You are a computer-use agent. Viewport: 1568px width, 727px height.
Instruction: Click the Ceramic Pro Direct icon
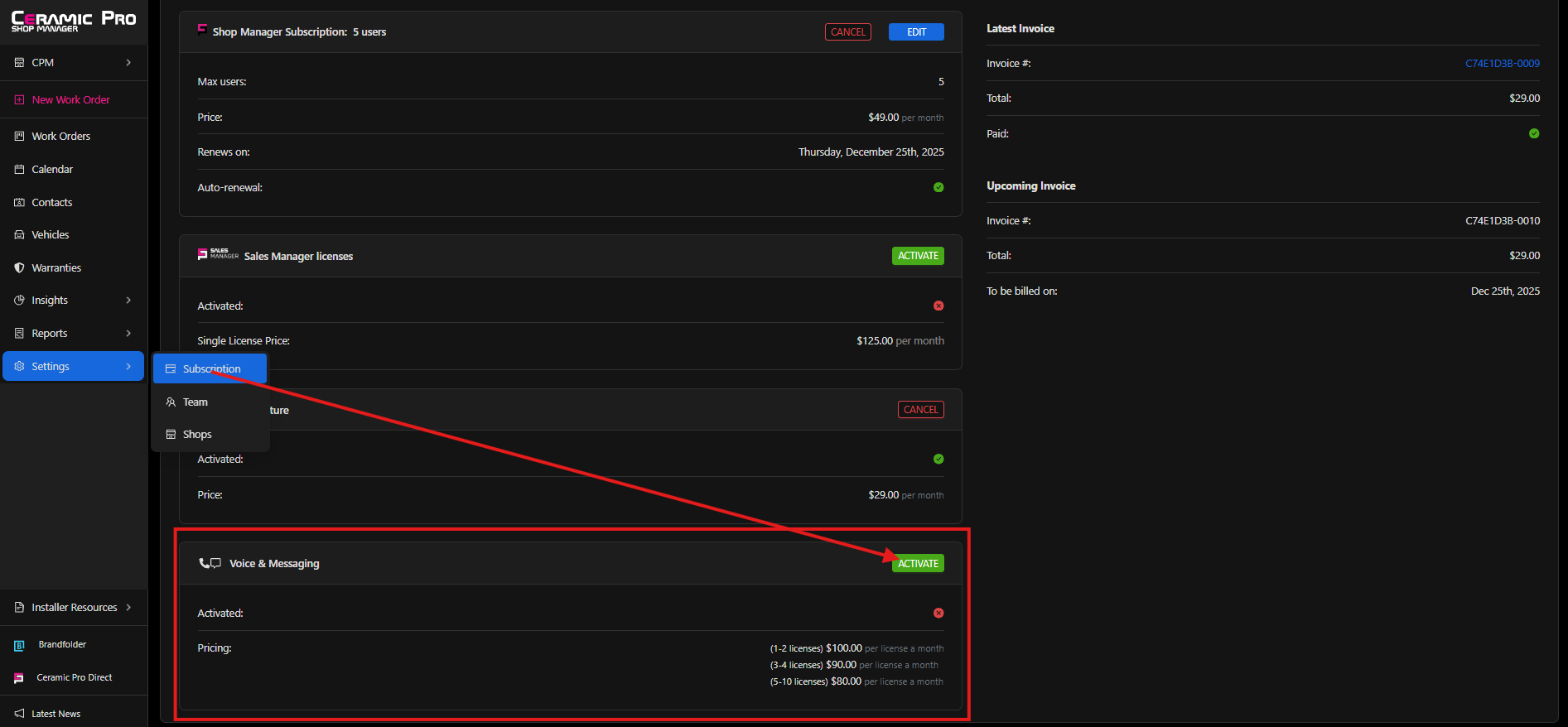(x=19, y=677)
